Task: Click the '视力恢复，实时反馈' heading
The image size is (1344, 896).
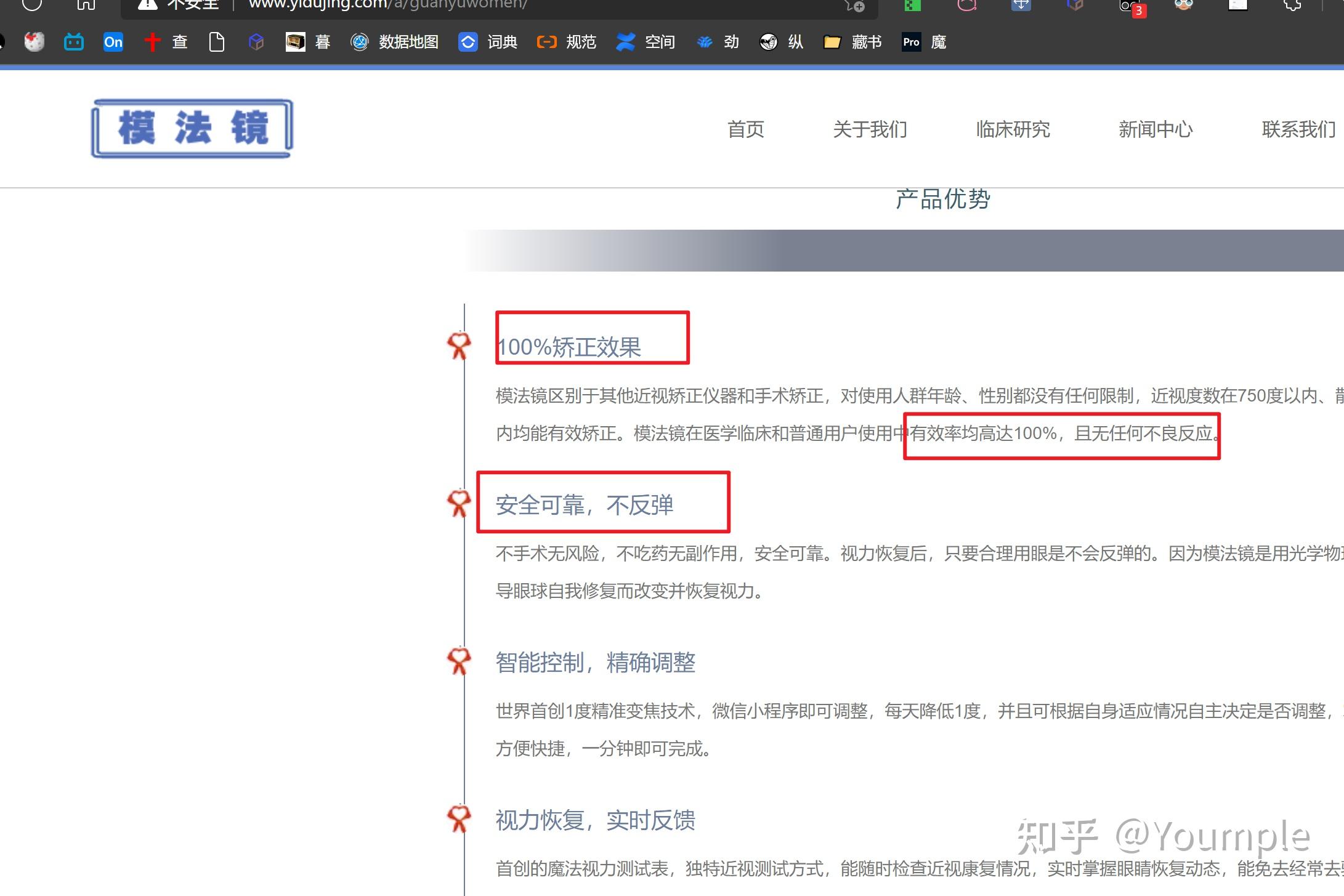Action: click(596, 820)
